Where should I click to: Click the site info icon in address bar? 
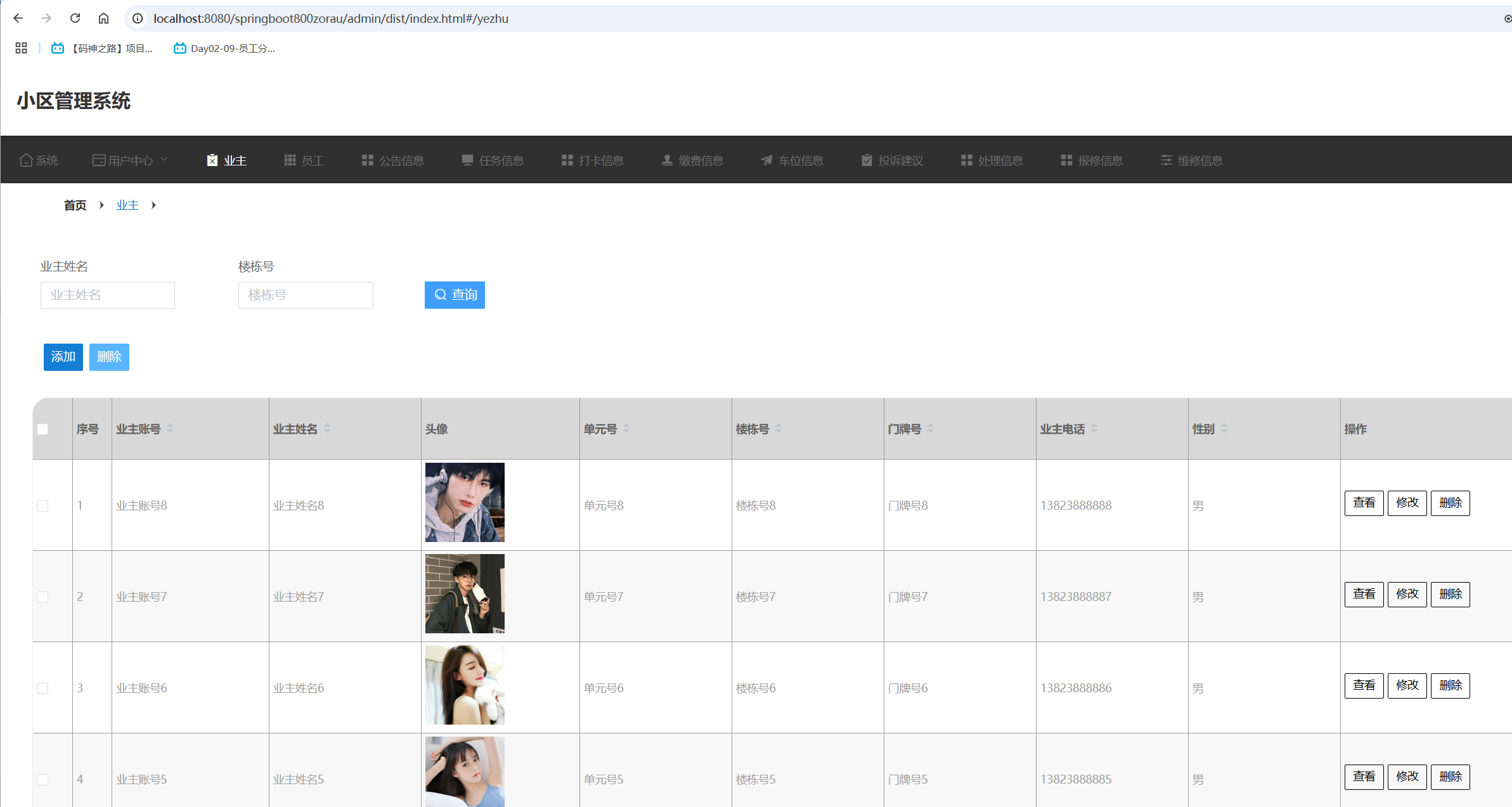(137, 18)
